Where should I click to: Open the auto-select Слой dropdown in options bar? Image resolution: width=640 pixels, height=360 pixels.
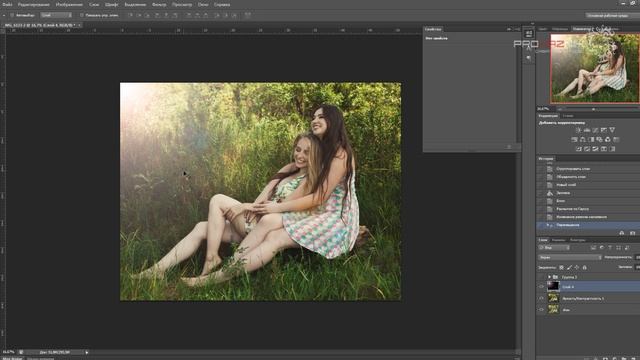tap(56, 15)
